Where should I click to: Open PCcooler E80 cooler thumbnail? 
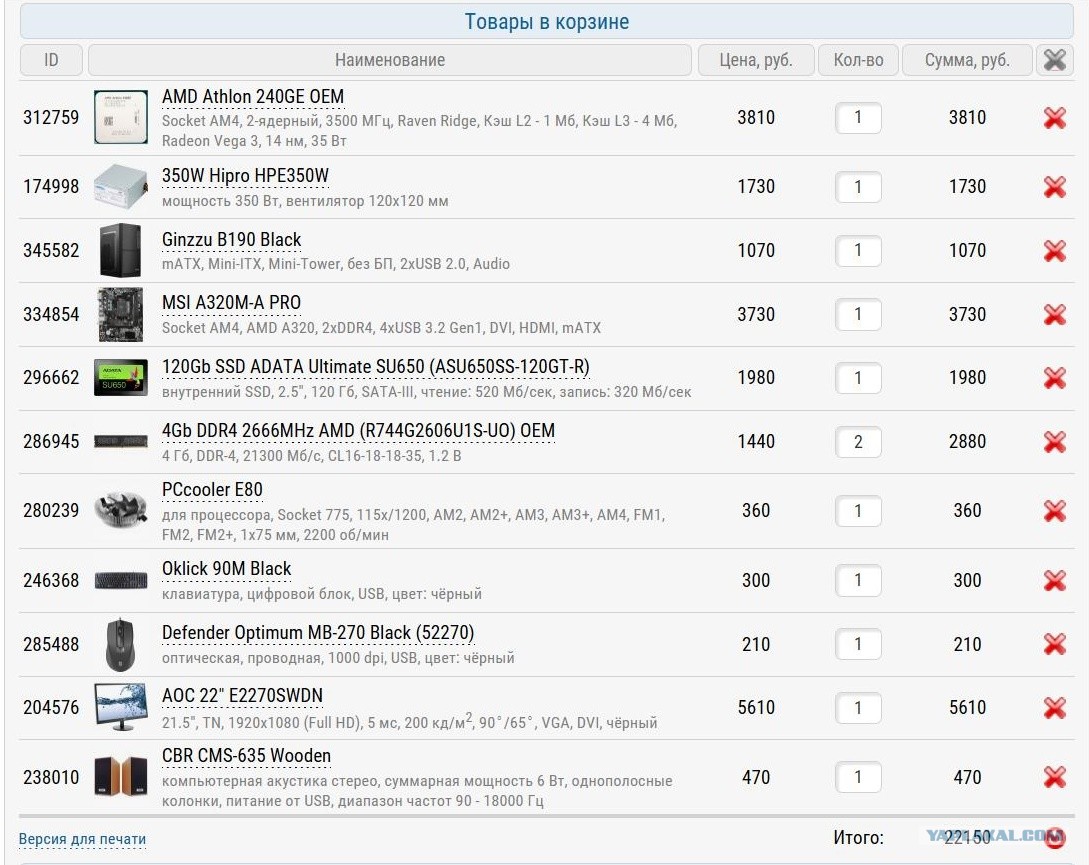pos(121,511)
